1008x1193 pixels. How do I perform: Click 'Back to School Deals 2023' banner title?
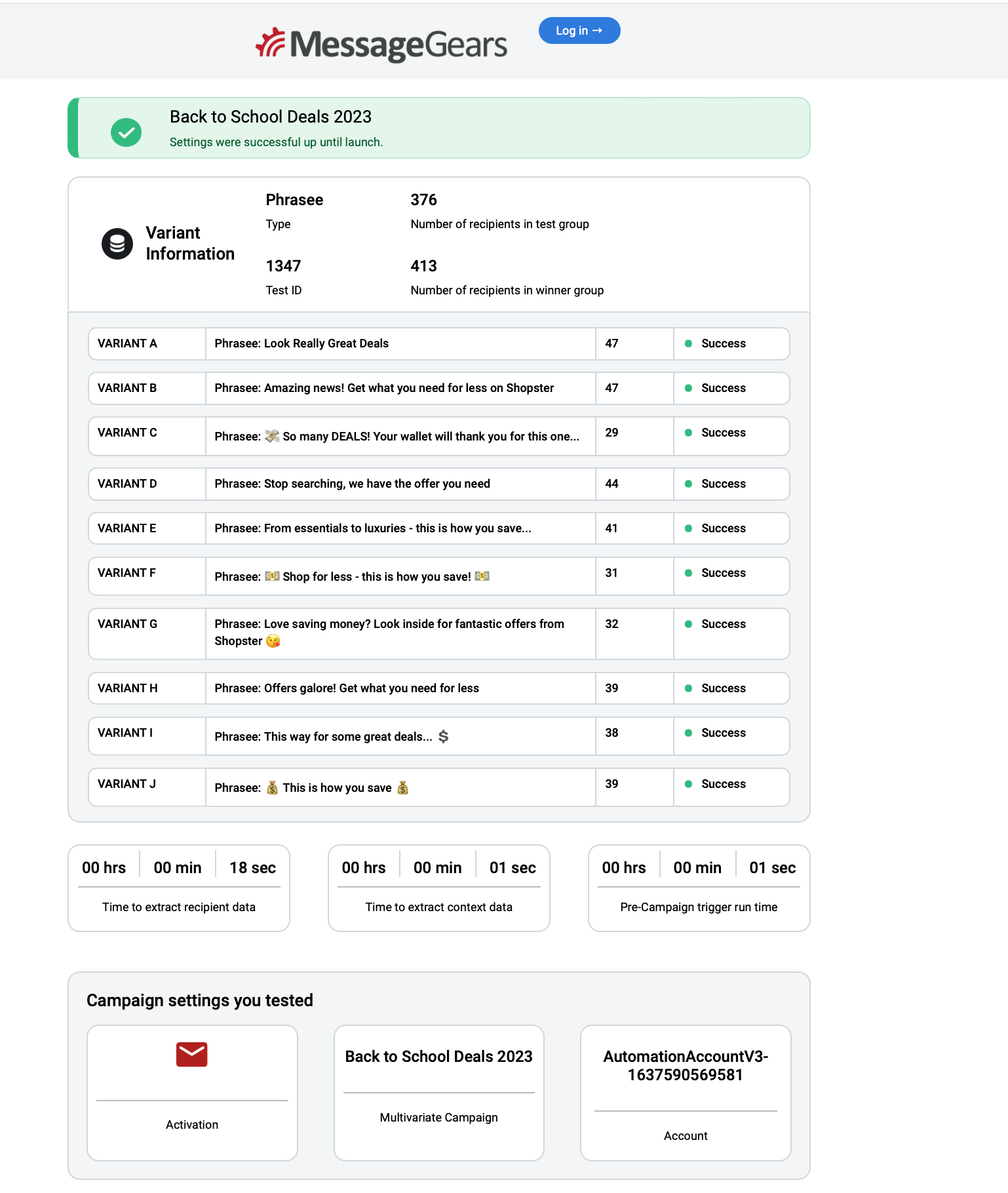(x=271, y=117)
